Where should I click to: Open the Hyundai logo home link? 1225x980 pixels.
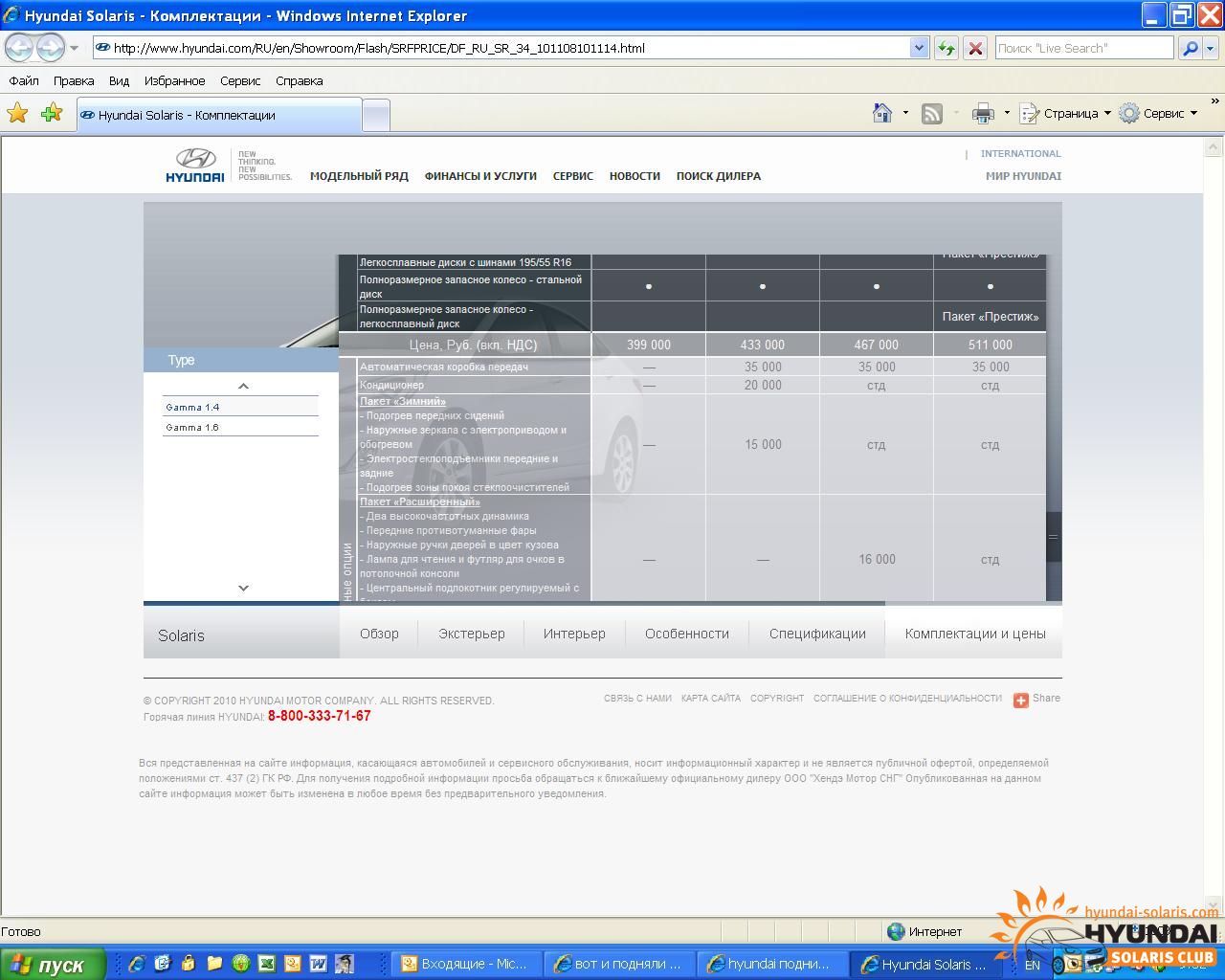(196, 165)
